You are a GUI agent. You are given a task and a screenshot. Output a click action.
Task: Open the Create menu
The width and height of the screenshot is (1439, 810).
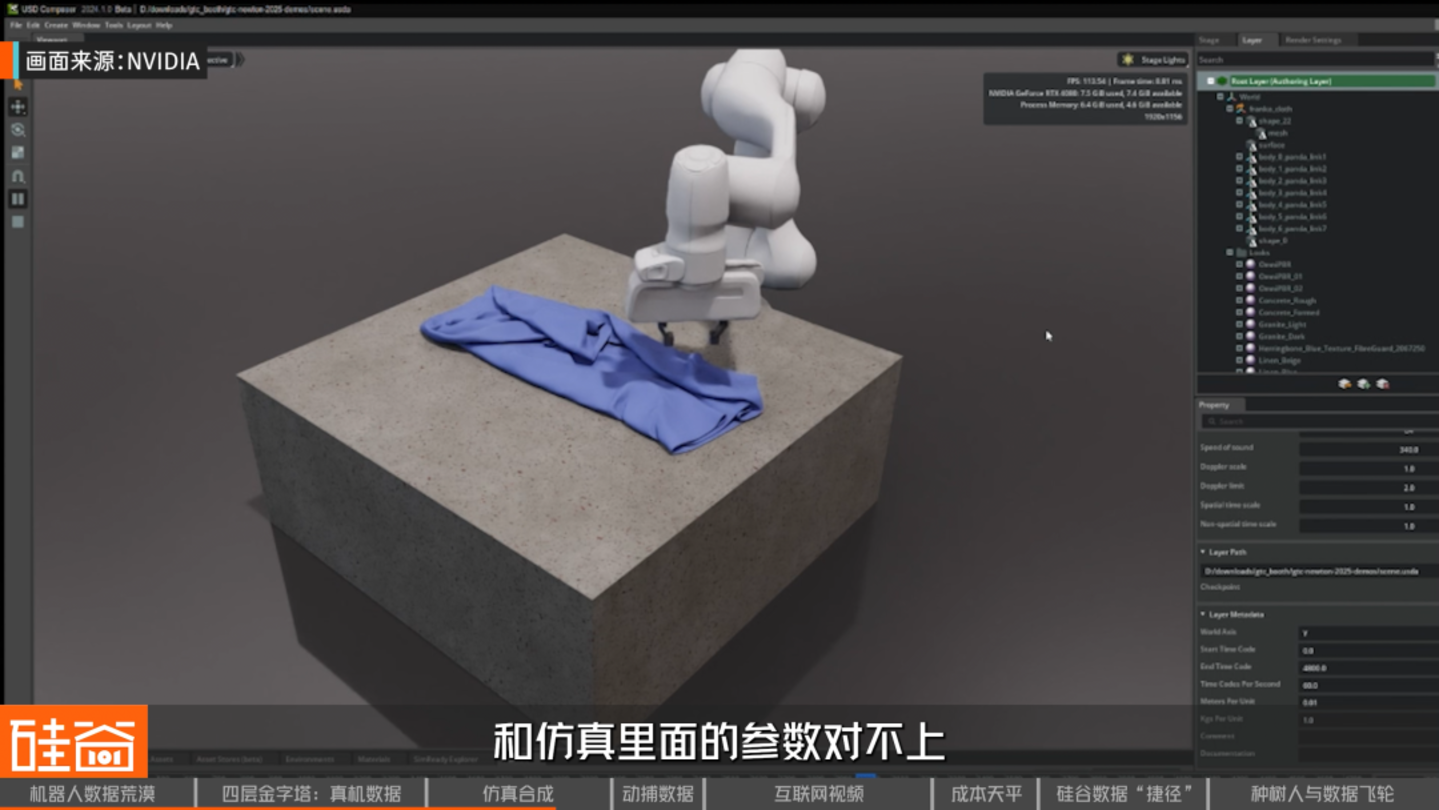click(56, 25)
